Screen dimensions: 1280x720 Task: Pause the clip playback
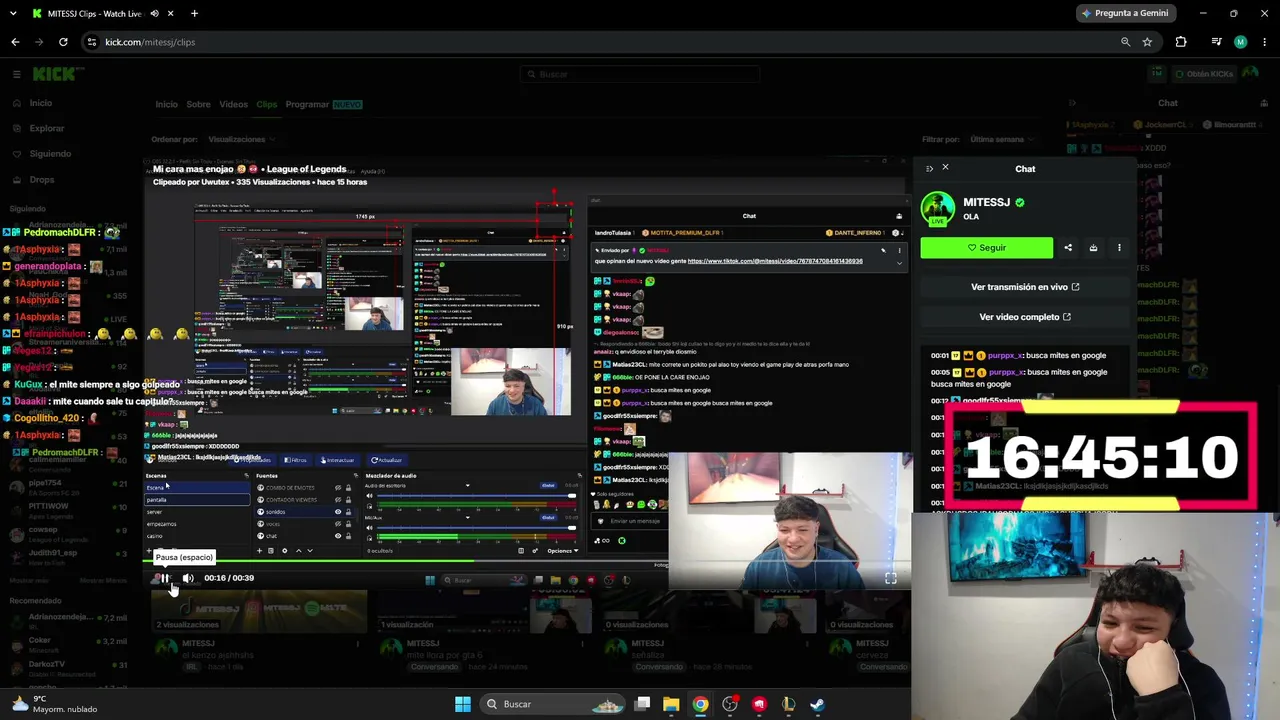click(x=165, y=578)
